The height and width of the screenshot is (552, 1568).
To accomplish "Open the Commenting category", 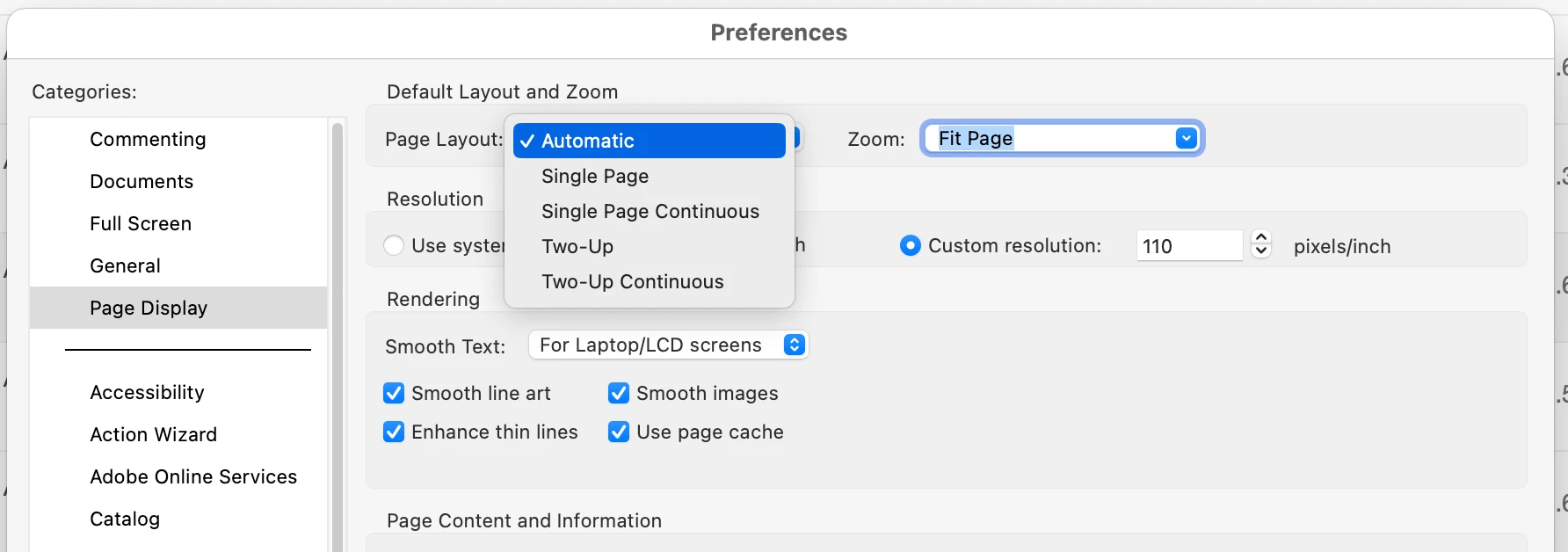I will tap(148, 140).
